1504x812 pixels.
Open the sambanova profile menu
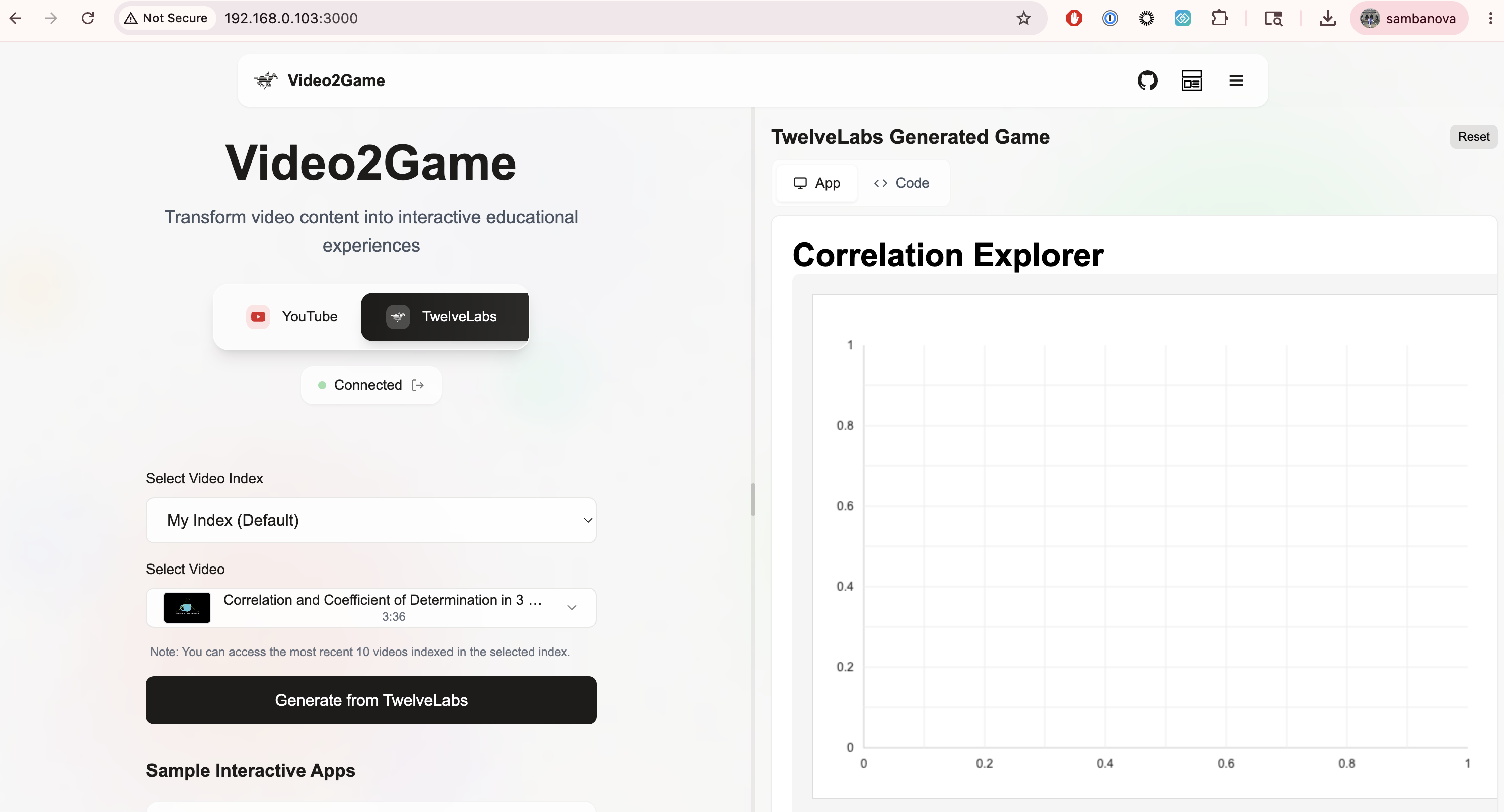(1409, 18)
